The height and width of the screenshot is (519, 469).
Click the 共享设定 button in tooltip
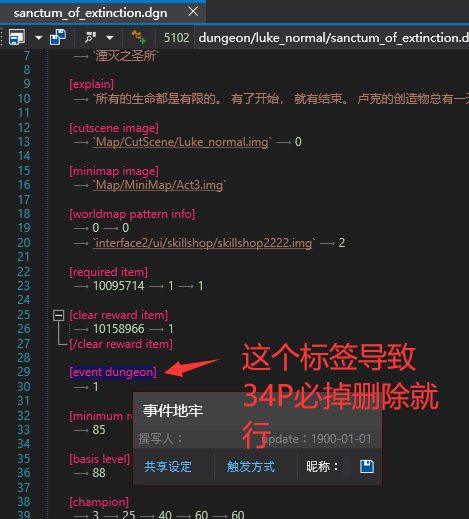click(x=168, y=467)
